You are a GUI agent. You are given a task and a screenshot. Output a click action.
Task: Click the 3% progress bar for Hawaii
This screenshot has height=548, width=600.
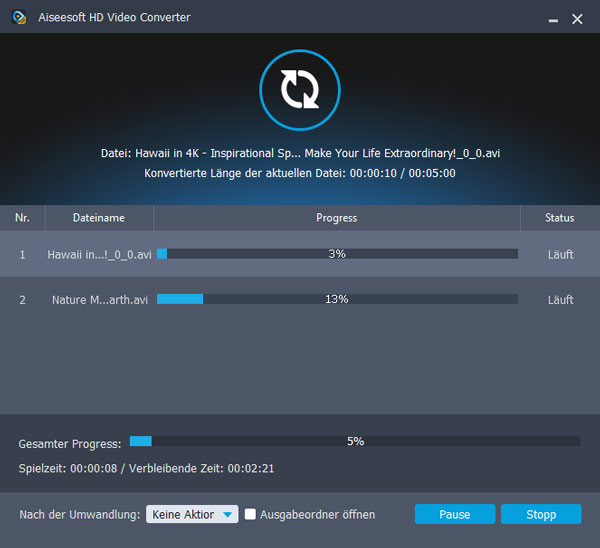(x=337, y=254)
